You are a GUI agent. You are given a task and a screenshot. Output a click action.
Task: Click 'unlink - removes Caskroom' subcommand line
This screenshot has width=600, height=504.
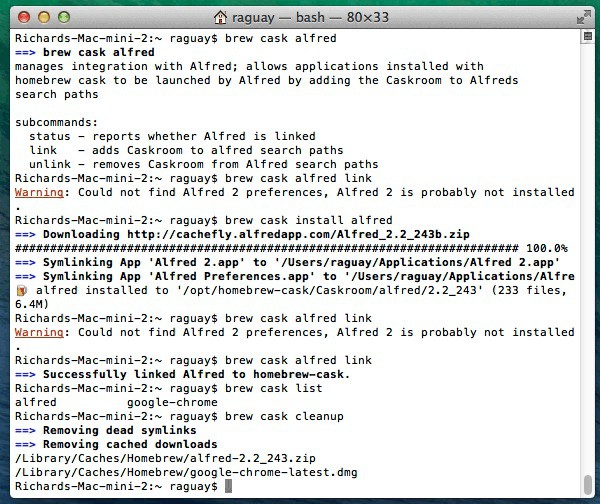(204, 165)
